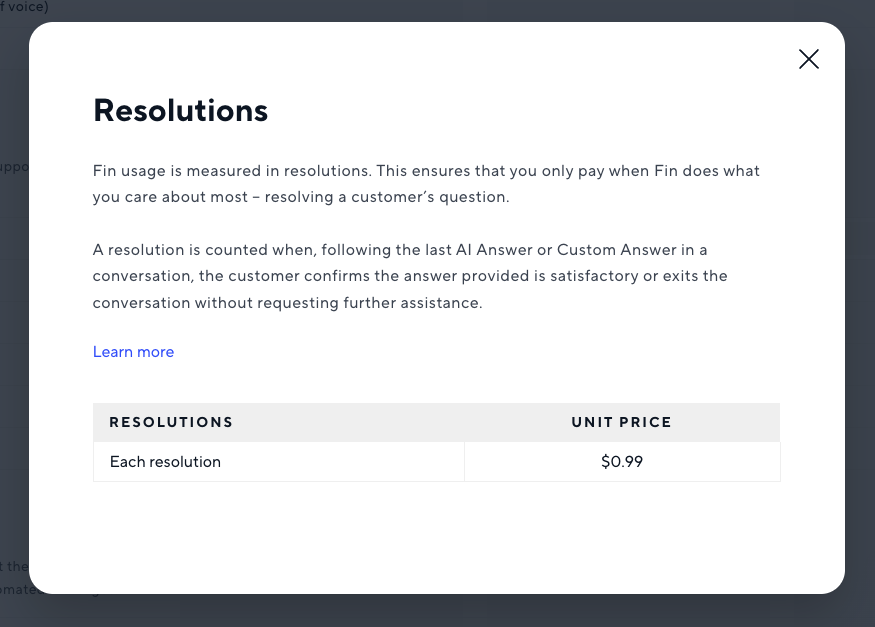Click the UNIT PRICE column header
Viewport: 875px width, 627px height.
coord(622,422)
